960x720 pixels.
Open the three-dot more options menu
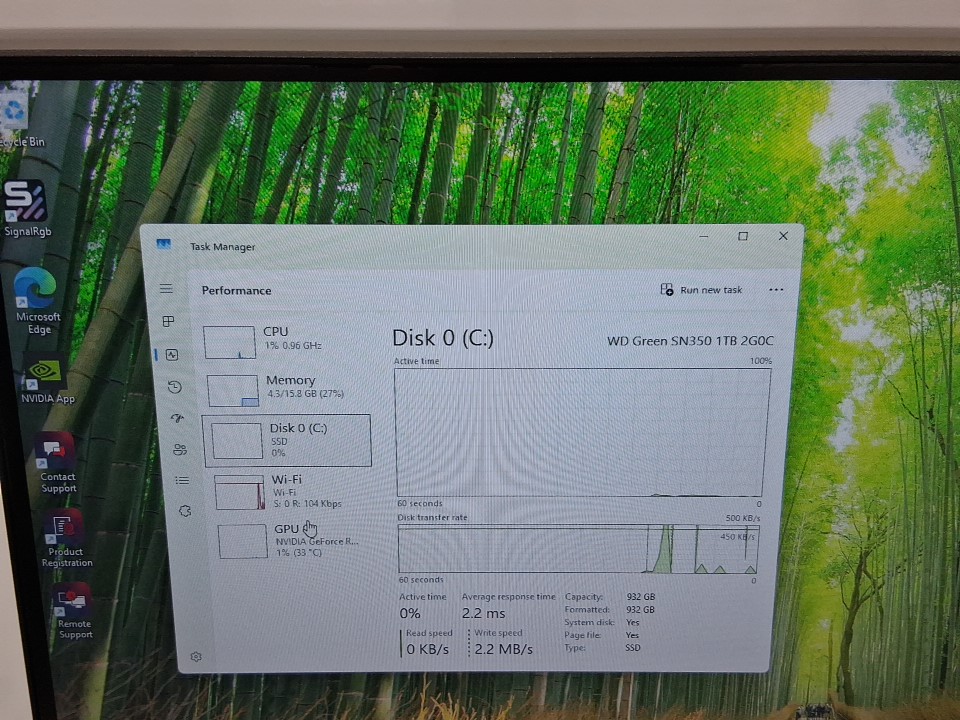pos(776,290)
